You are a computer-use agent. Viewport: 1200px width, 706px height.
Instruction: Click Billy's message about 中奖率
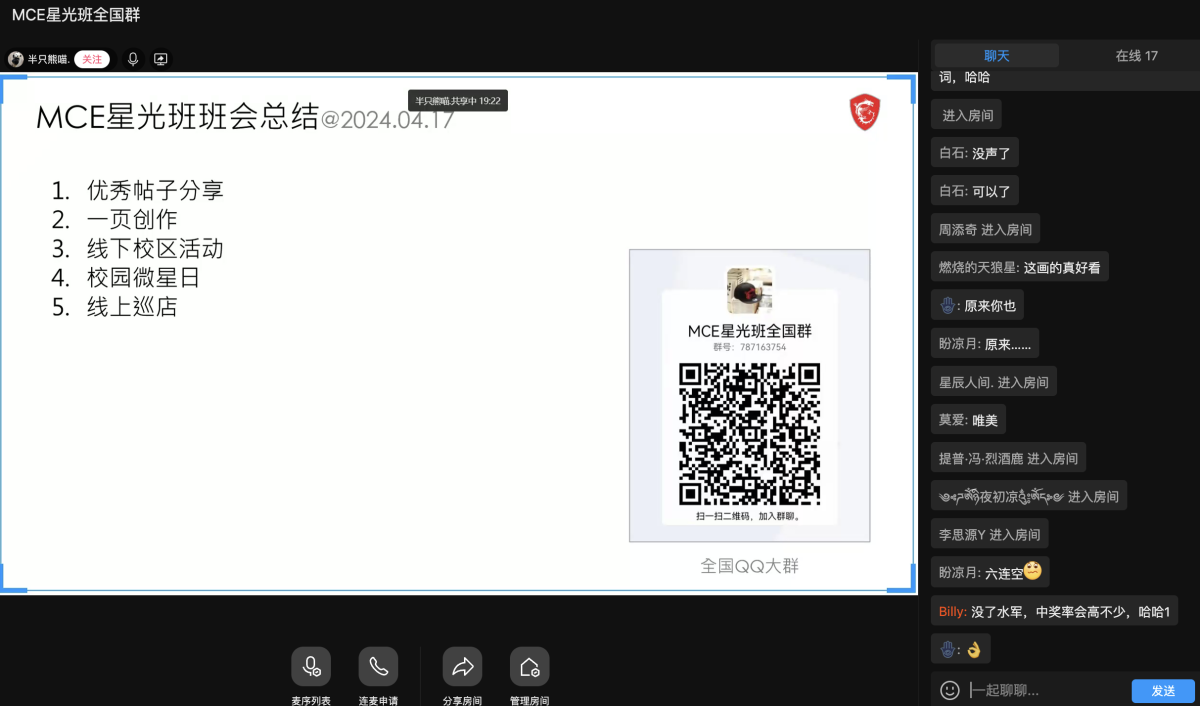1054,610
